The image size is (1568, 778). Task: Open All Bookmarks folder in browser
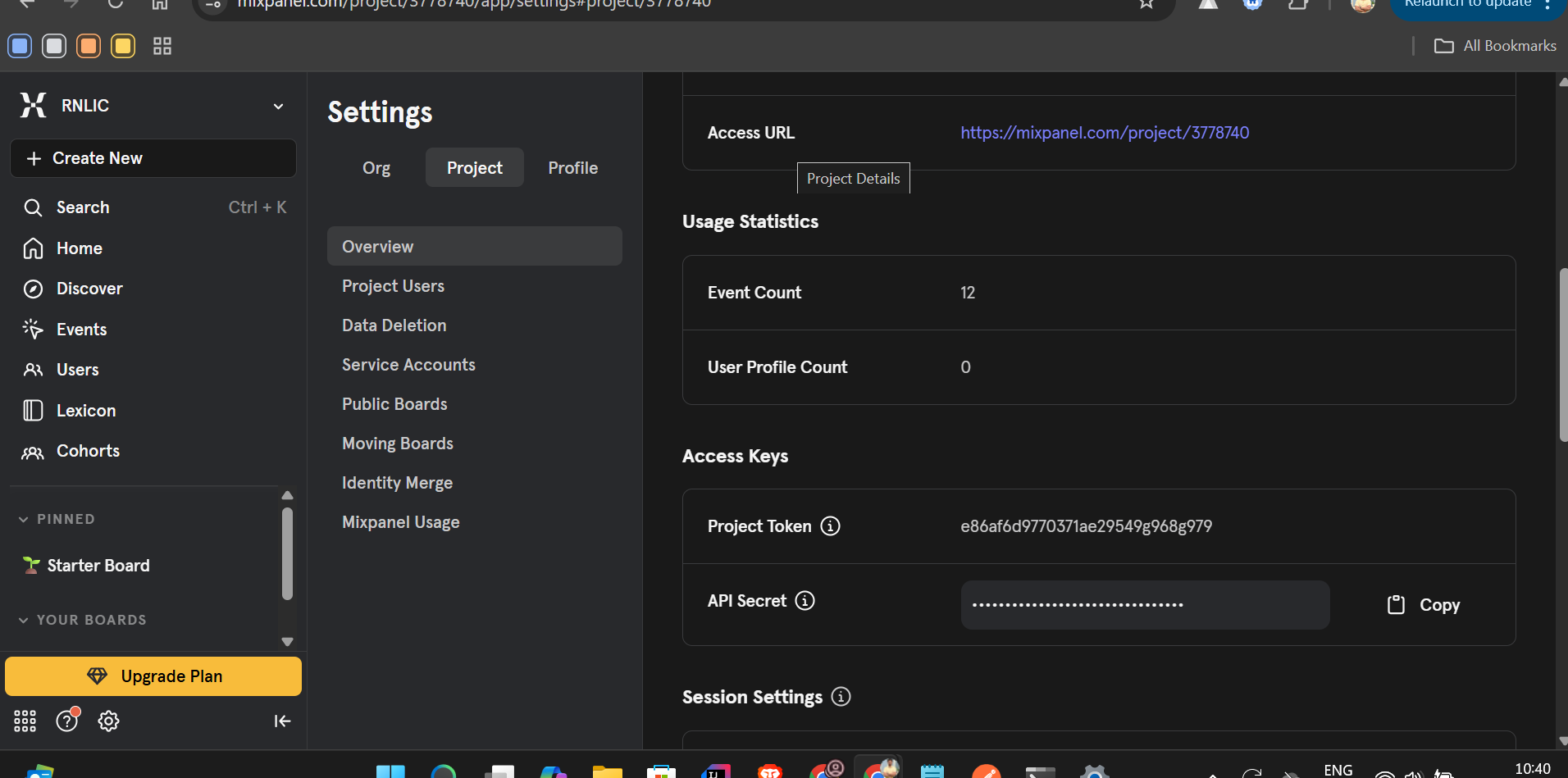click(x=1495, y=46)
